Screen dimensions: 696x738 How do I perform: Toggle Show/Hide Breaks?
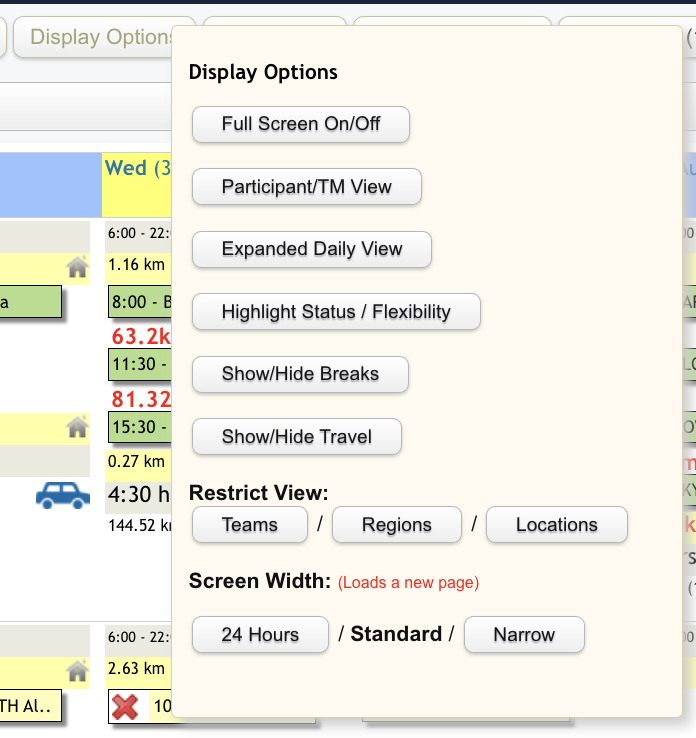pos(300,374)
